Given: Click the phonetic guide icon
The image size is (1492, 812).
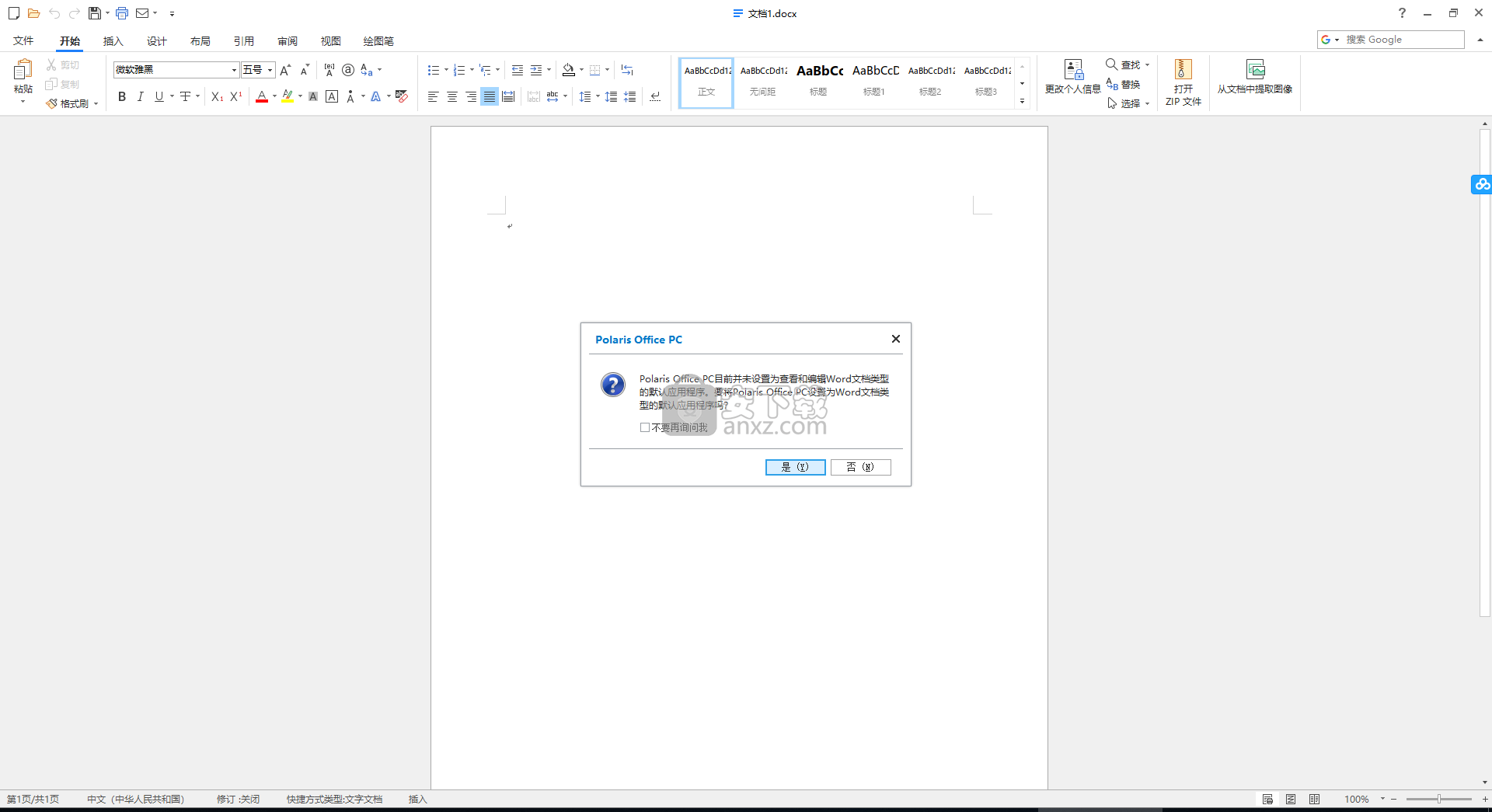Looking at the screenshot, I should tap(329, 70).
